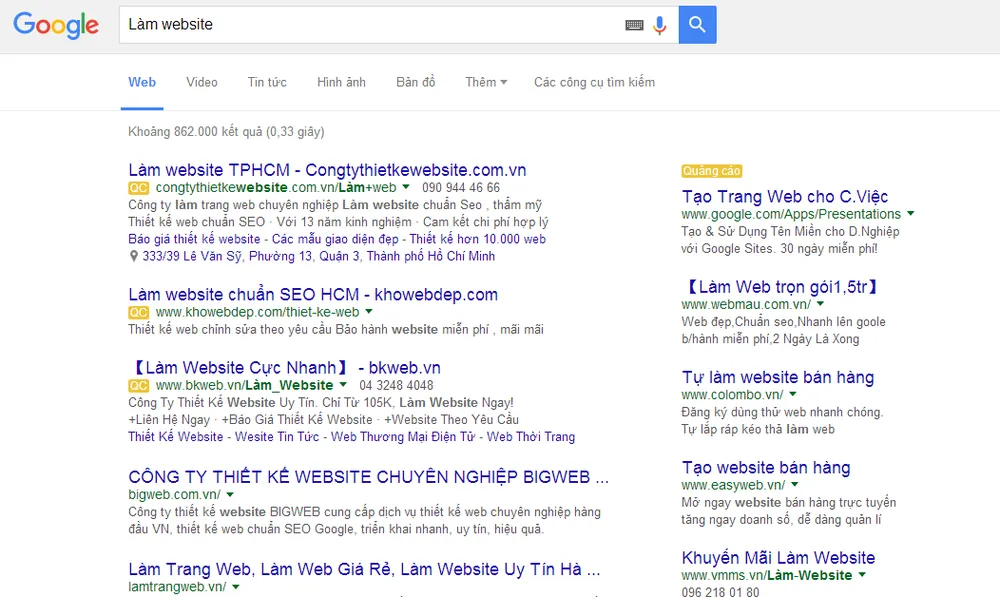
Task: Click the Google logo
Action: click(x=56, y=26)
